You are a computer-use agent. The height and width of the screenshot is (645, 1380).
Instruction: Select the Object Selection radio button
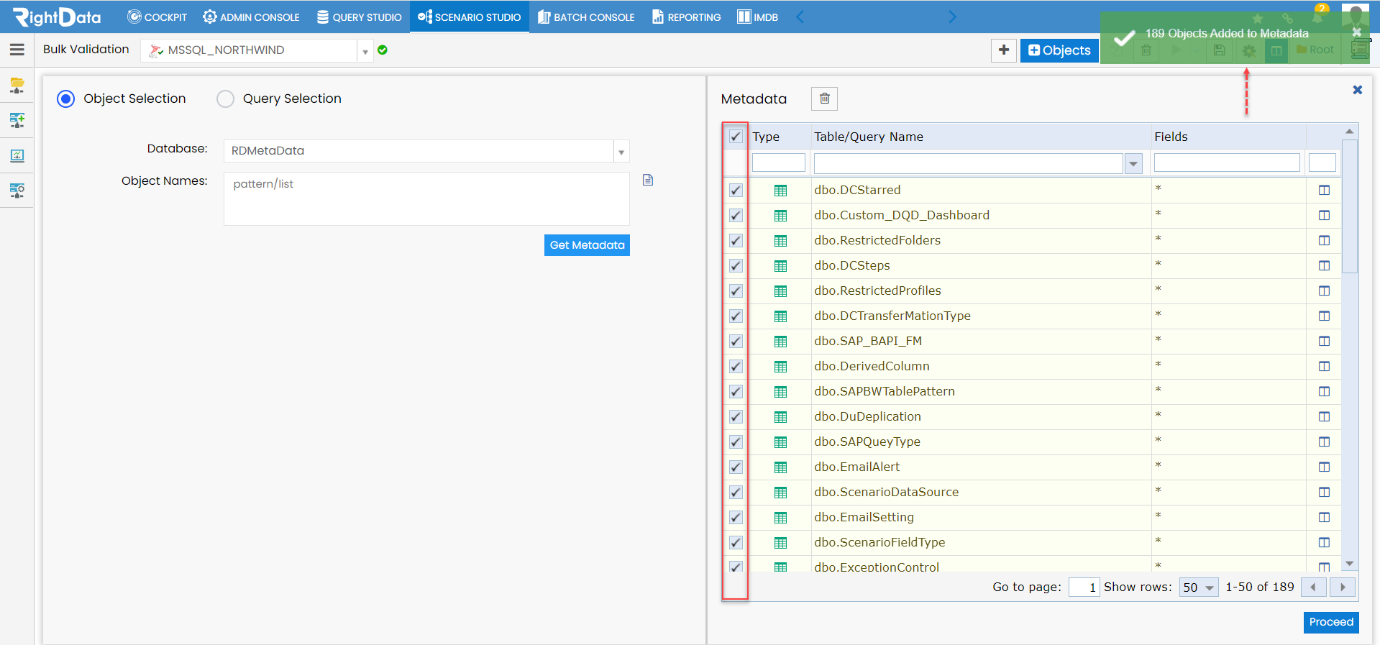coord(66,99)
